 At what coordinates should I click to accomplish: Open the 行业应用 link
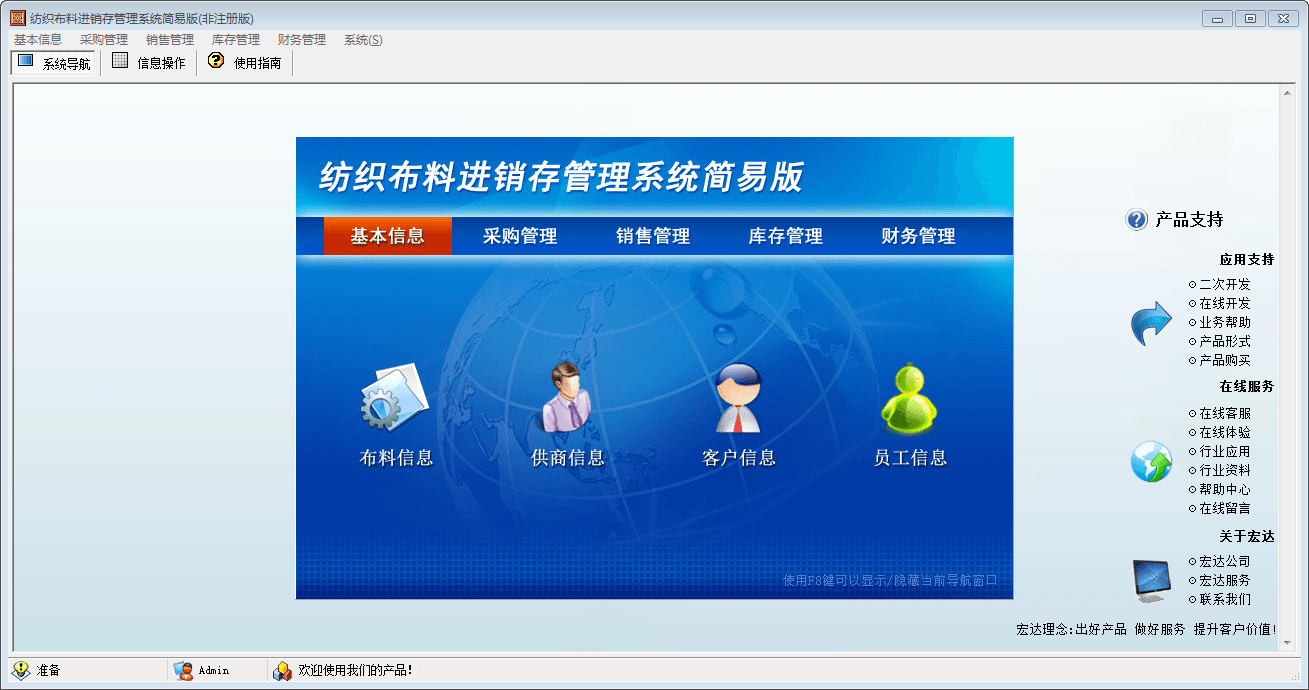pyautogui.click(x=1225, y=451)
